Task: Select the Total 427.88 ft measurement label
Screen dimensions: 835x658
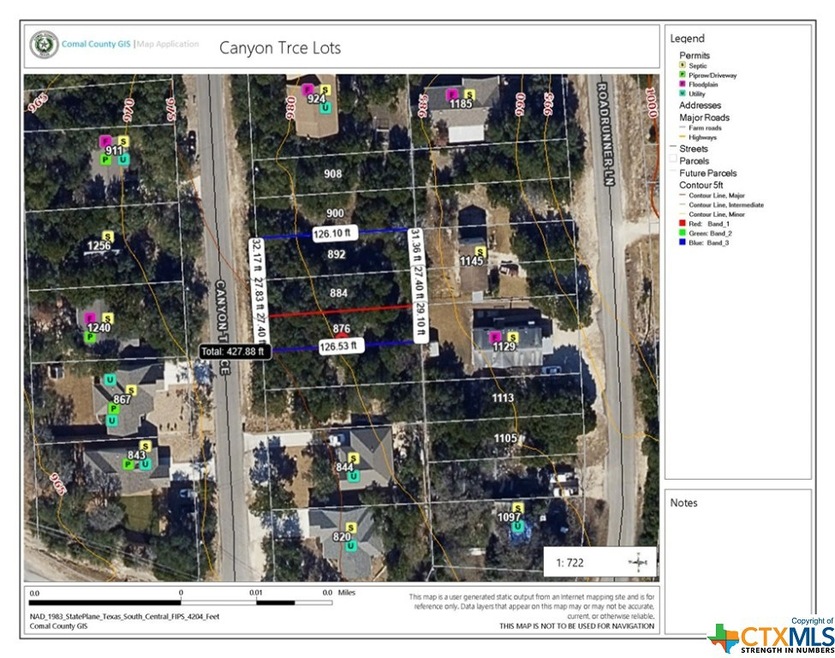Action: pos(231,351)
